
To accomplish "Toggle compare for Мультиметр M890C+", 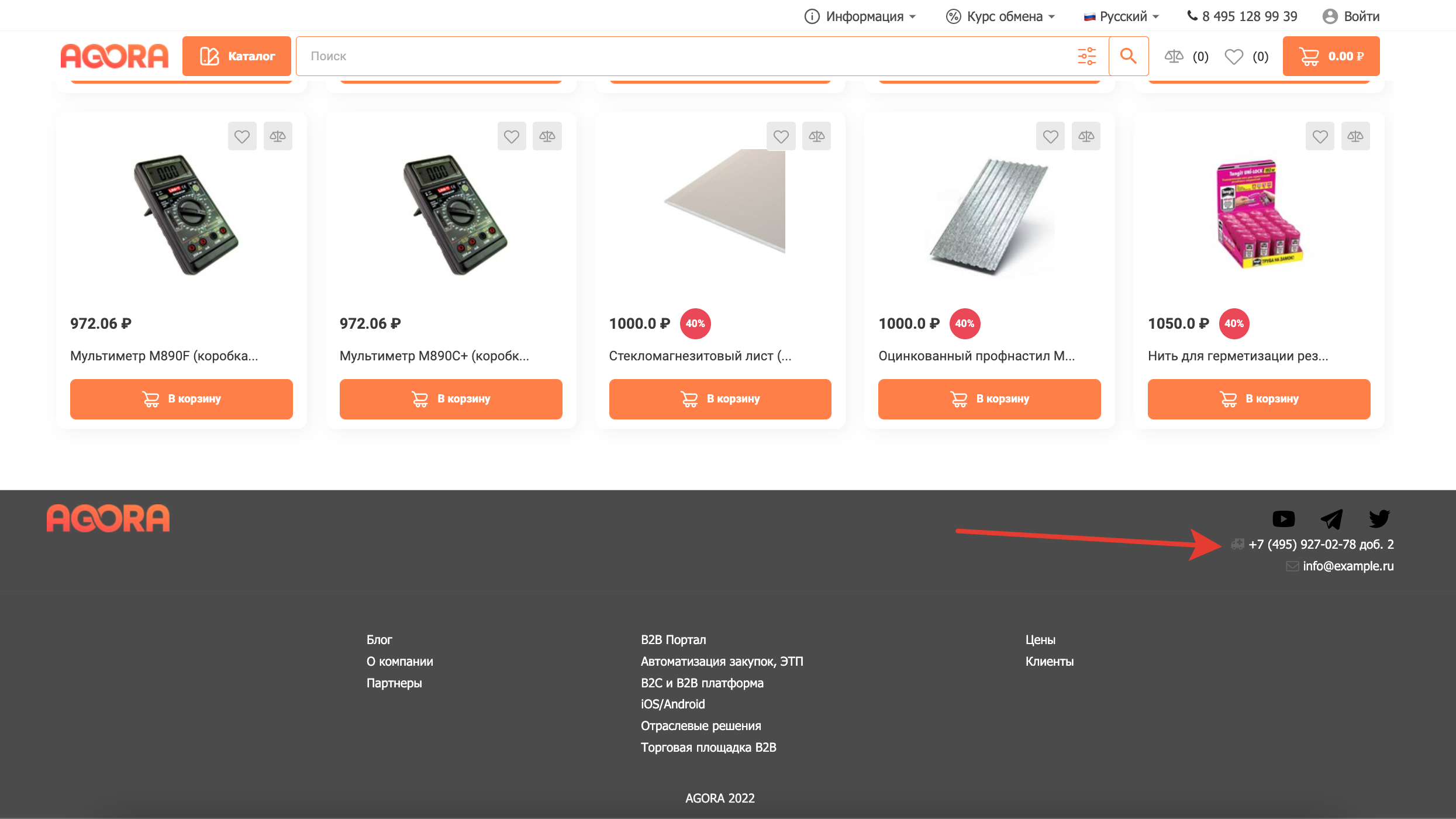I will (x=547, y=136).
